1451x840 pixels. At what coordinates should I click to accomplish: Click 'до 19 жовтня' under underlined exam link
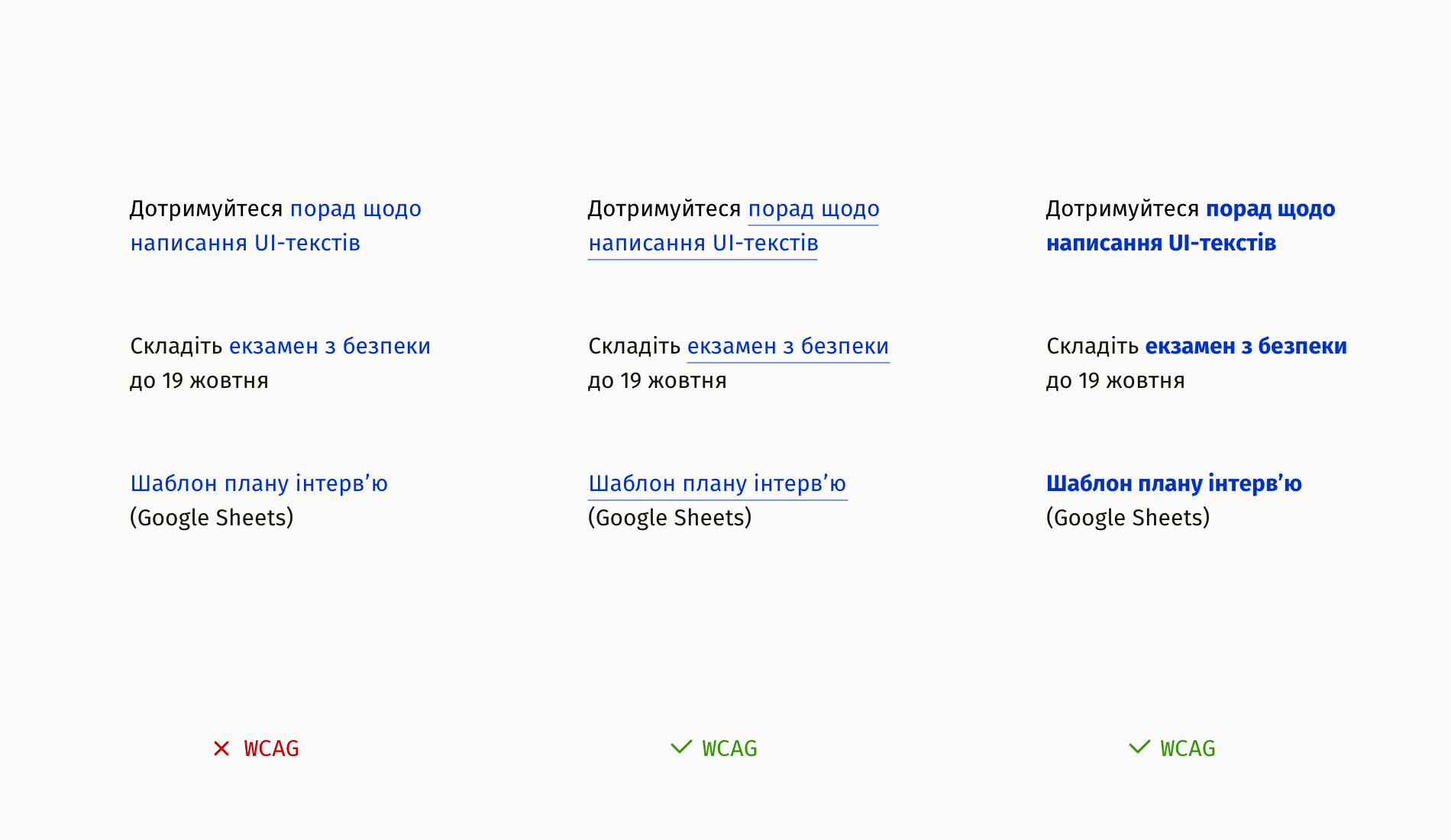(x=657, y=380)
